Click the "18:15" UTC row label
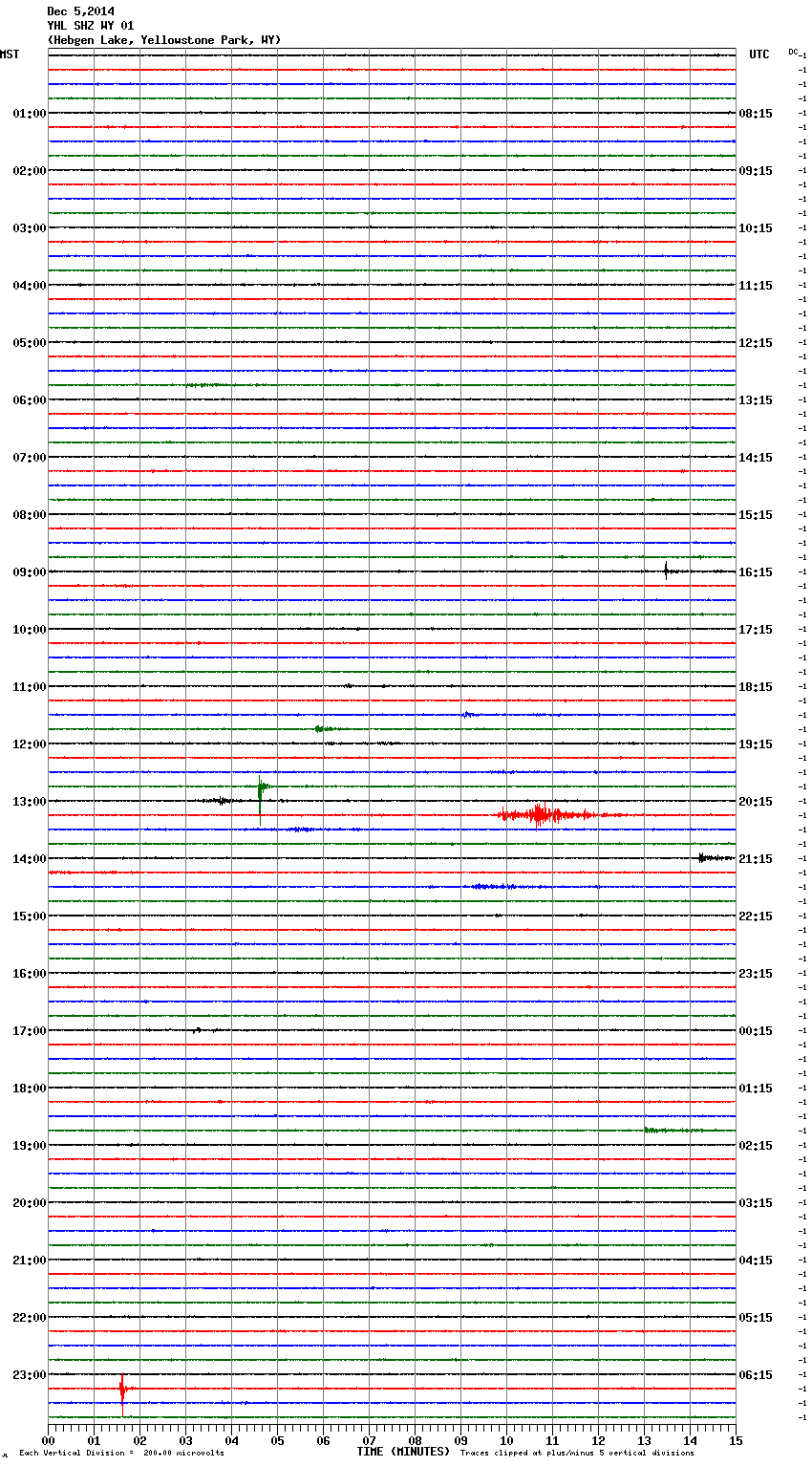The height and width of the screenshot is (1466, 812). click(x=756, y=687)
